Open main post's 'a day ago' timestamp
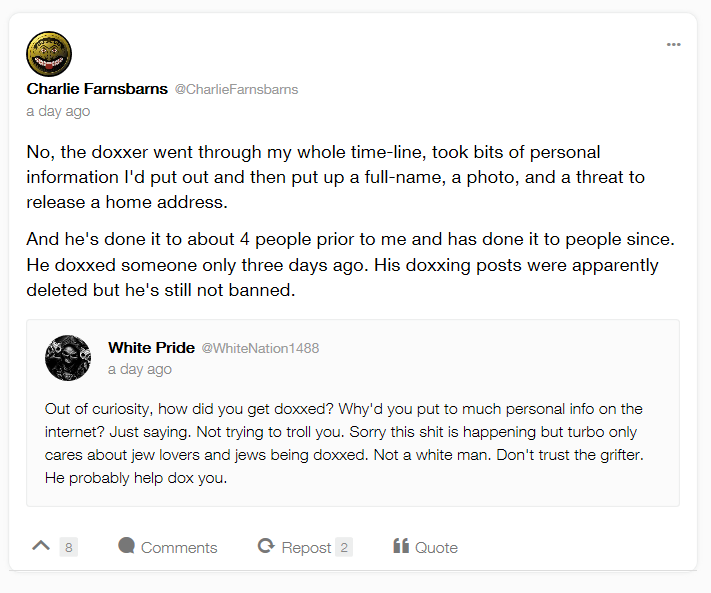Screen dimensions: 711x593 tap(58, 111)
